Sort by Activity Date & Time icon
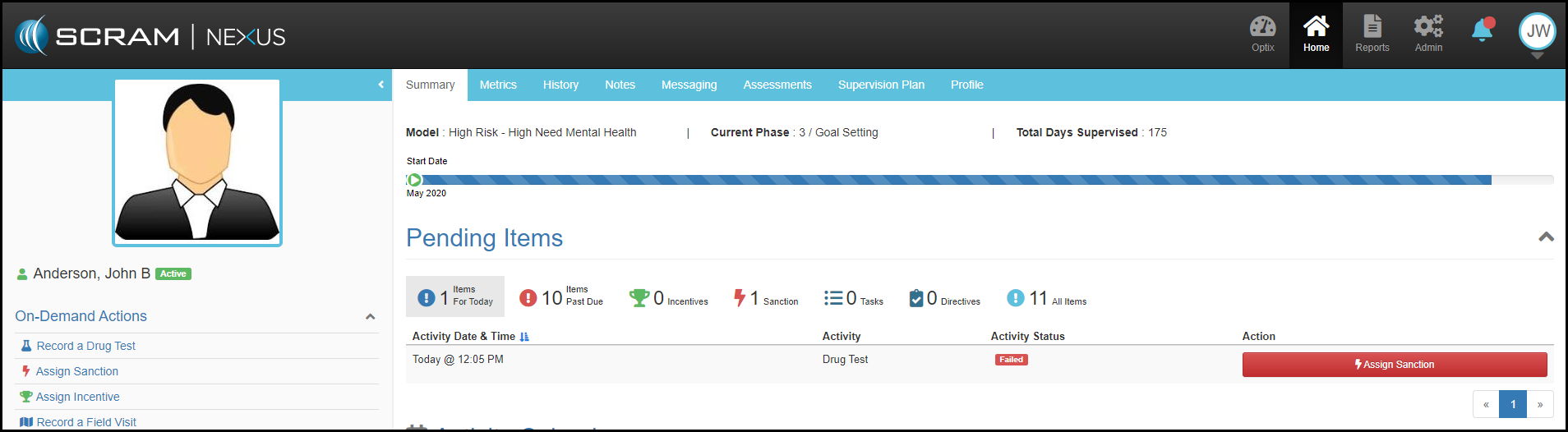The width and height of the screenshot is (1568, 432). [524, 337]
